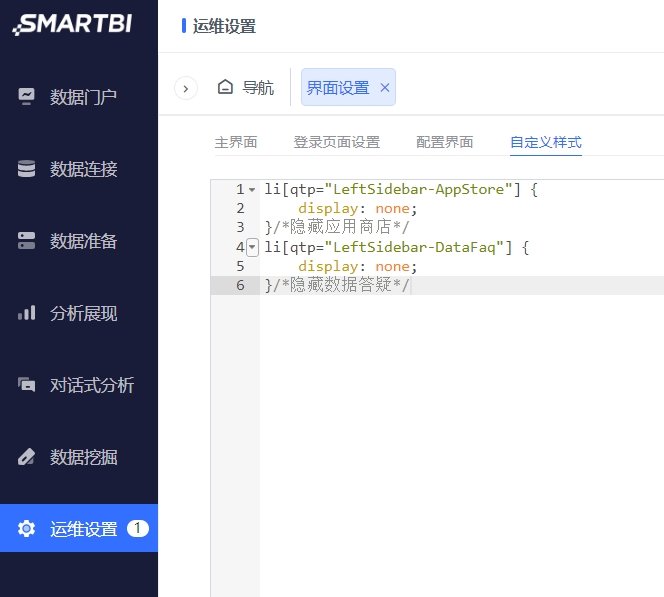Image resolution: width=664 pixels, height=597 pixels.
Task: Open 数据挖掘 in sidebar
Action: click(79, 457)
